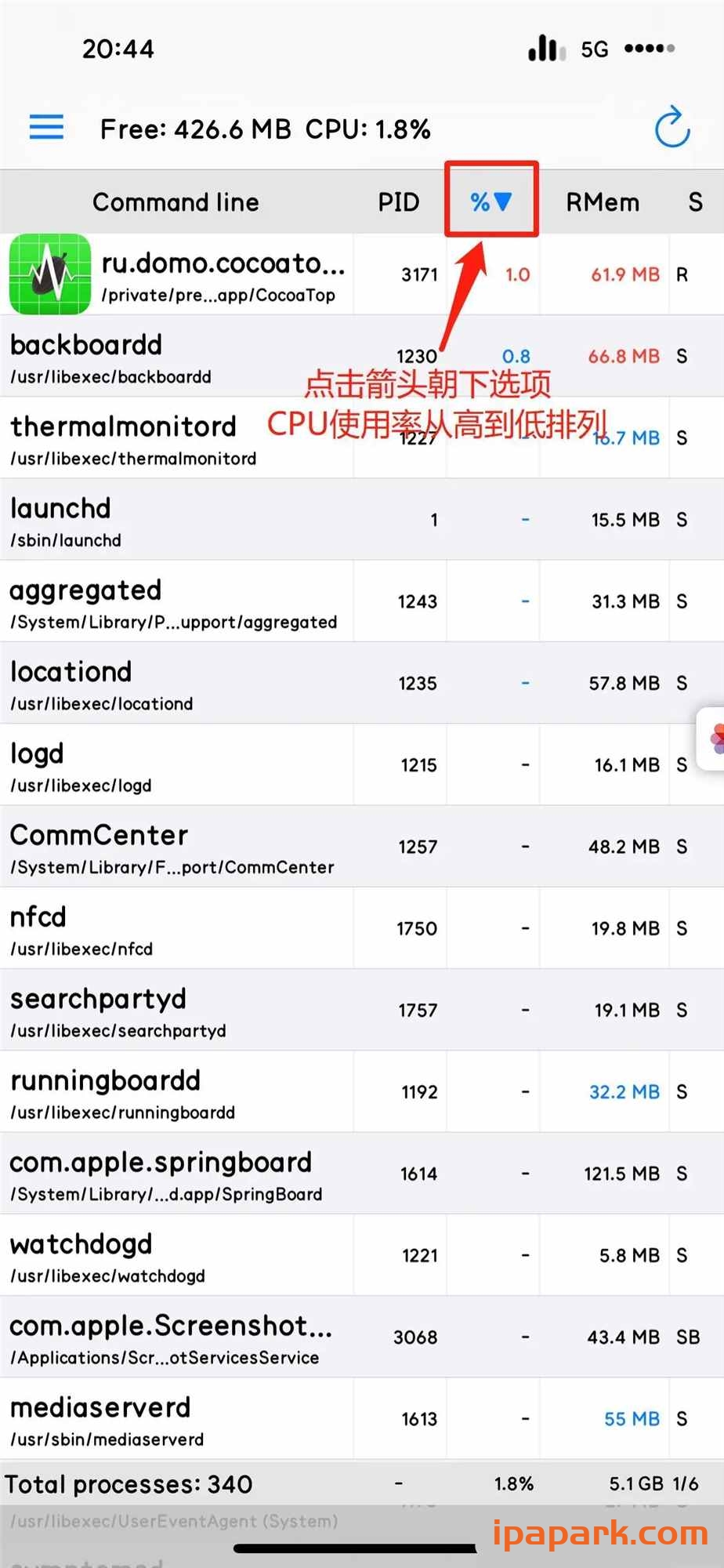Open launchd process details
The width and height of the screenshot is (724, 1568).
[x=180, y=521]
